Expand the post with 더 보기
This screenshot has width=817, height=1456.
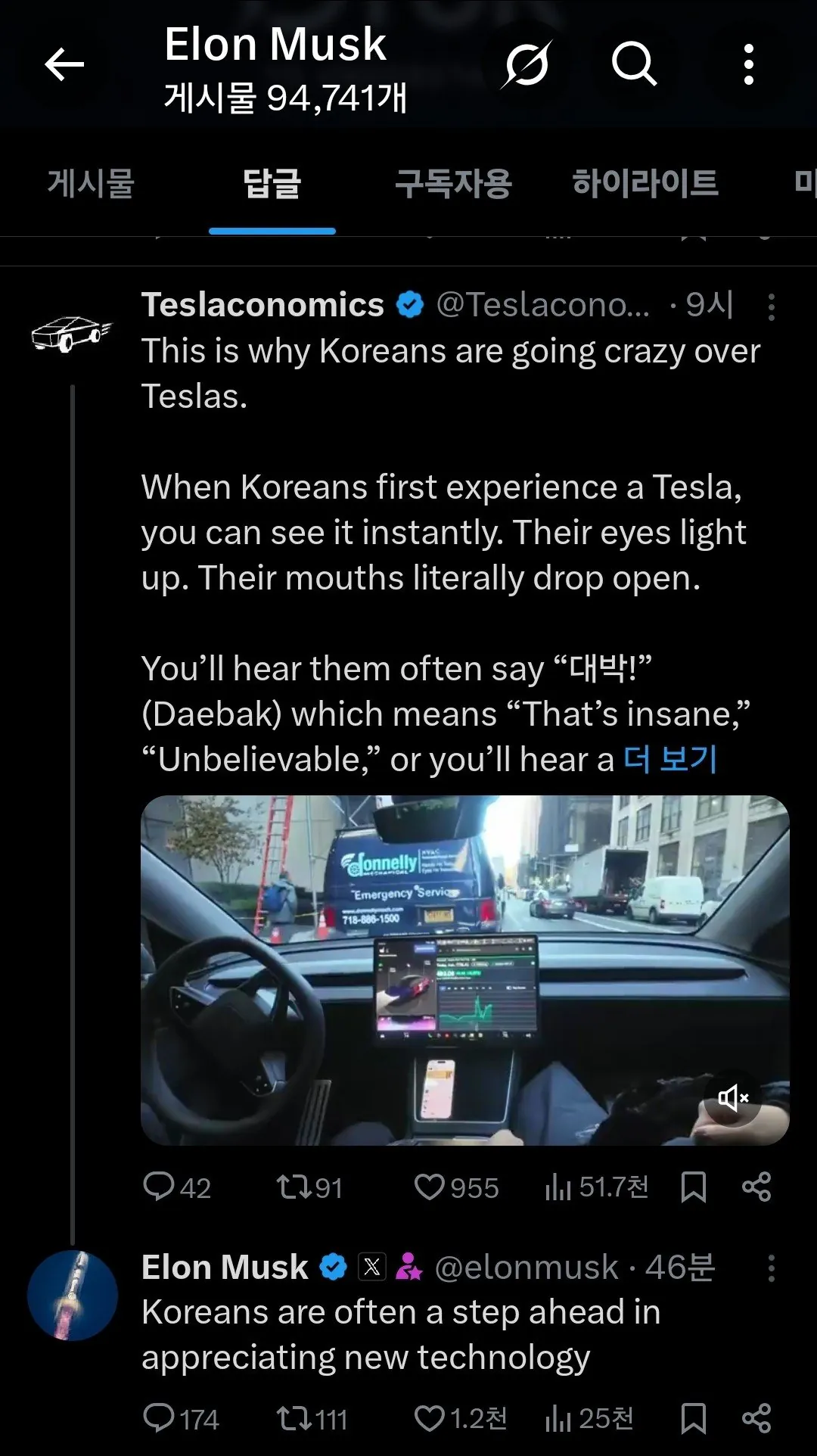(x=670, y=759)
